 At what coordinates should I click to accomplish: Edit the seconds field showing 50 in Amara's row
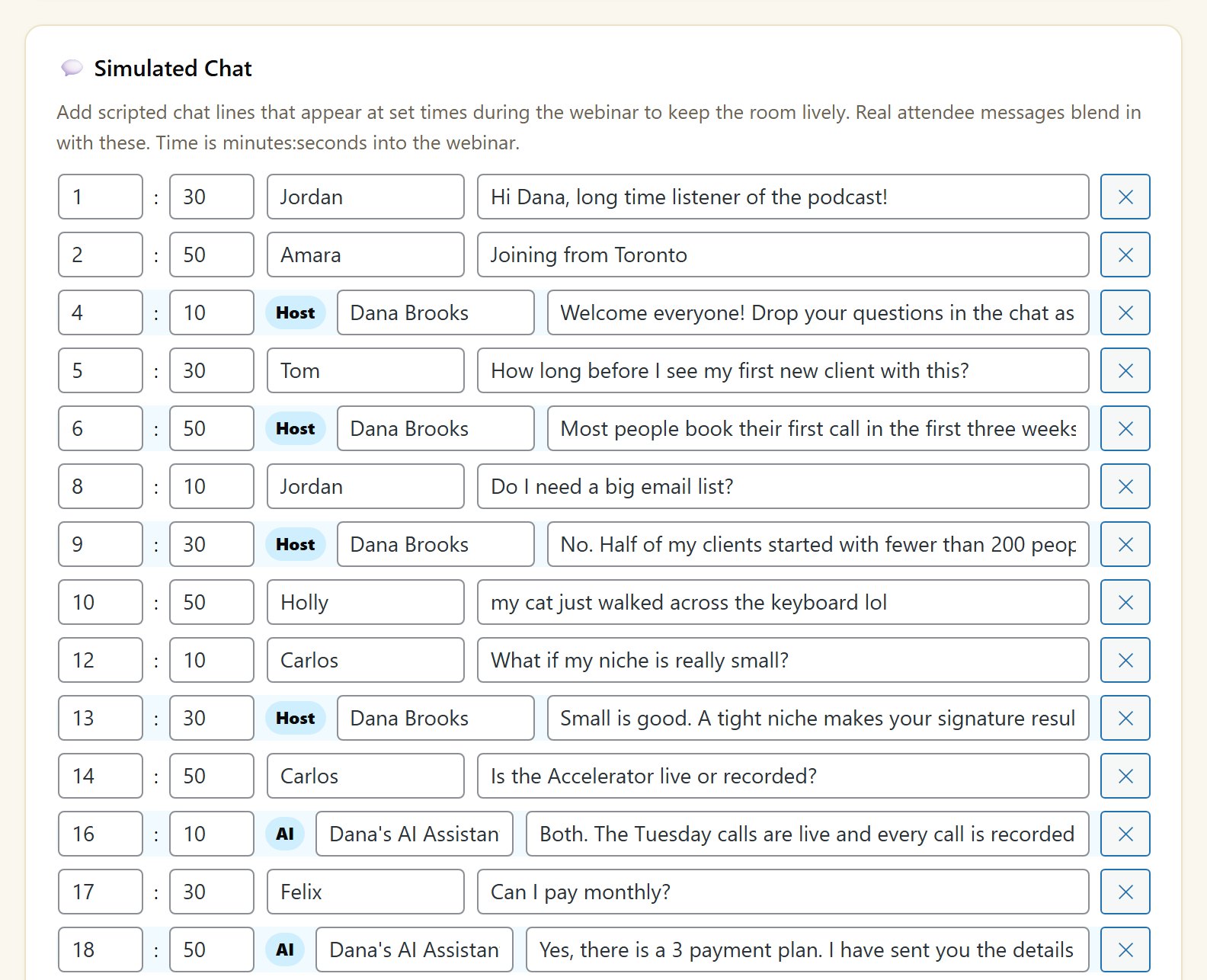tap(211, 255)
